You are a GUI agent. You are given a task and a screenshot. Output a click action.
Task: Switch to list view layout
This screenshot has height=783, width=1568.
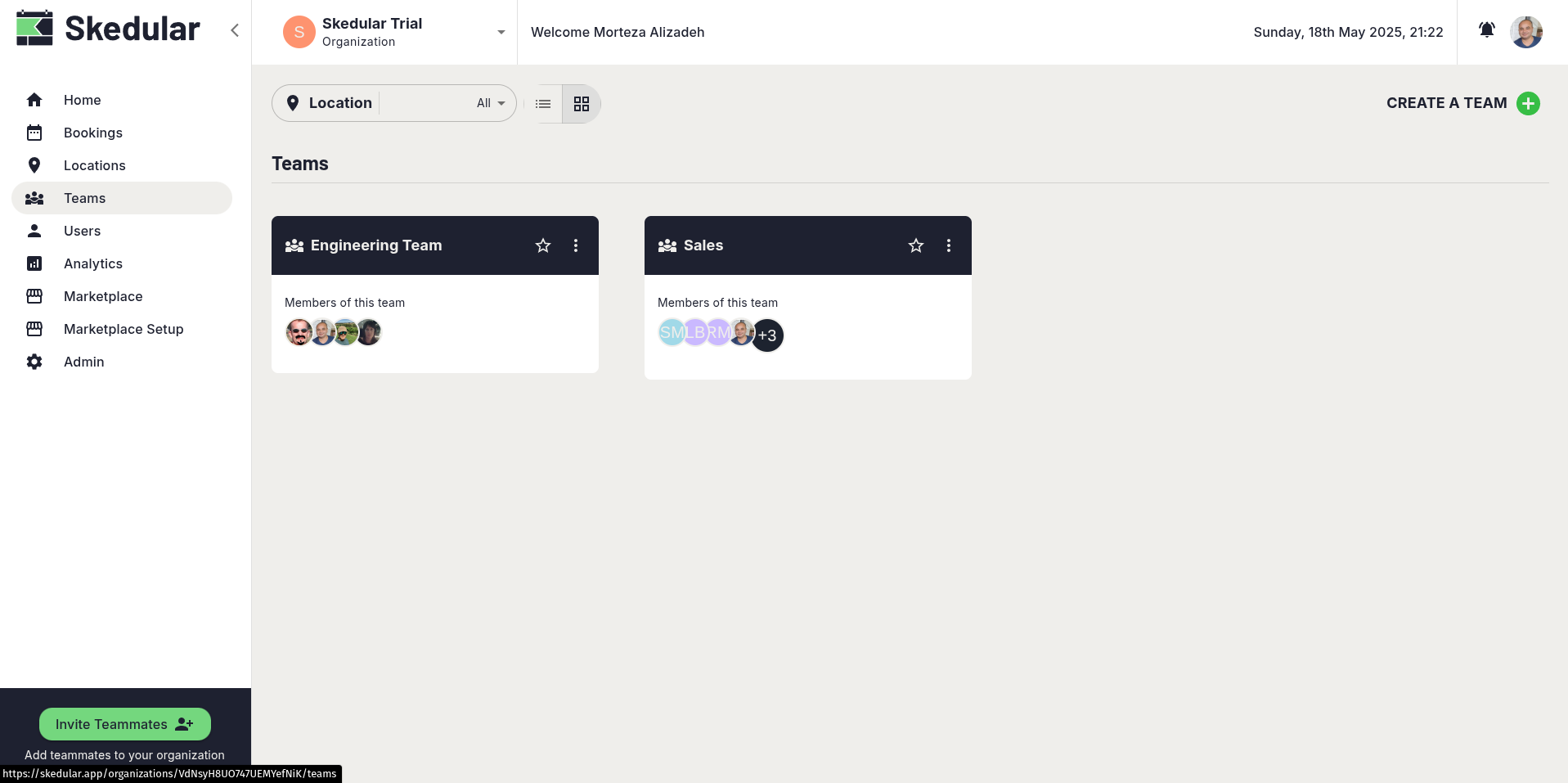(543, 103)
